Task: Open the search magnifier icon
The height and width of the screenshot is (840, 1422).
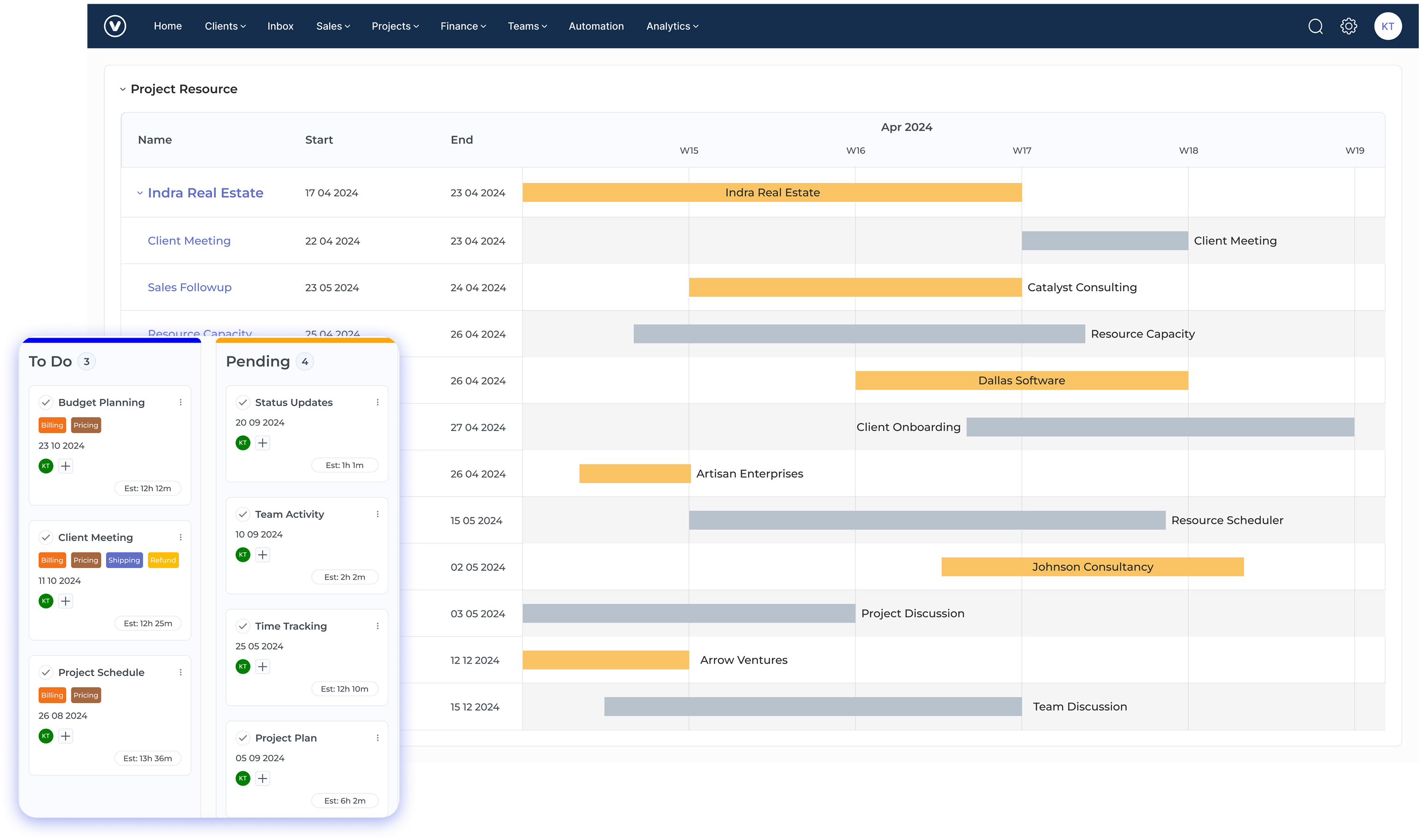Action: pyautogui.click(x=1315, y=26)
